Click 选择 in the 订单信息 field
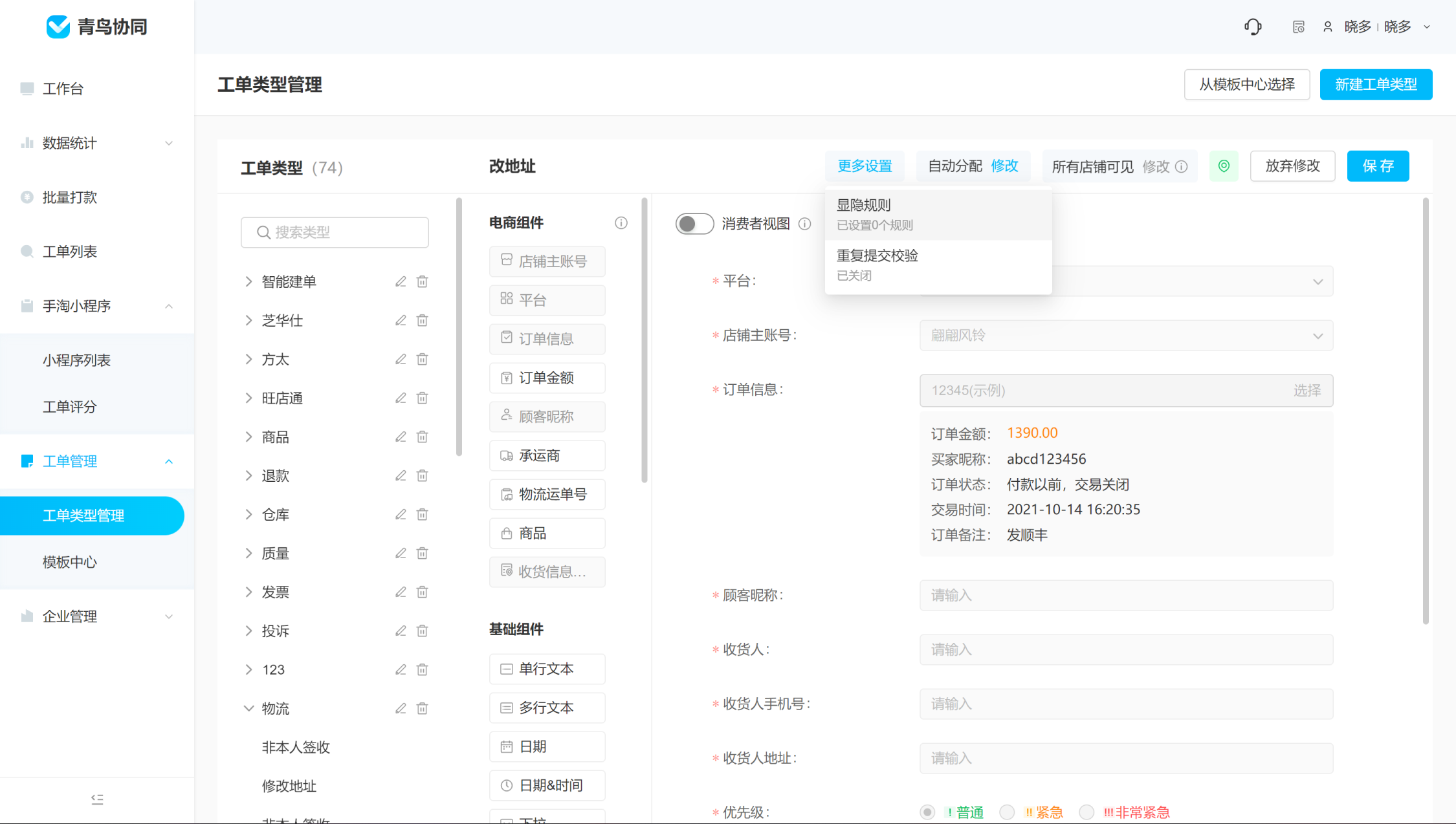Viewport: 1456px width, 824px height. [x=1307, y=391]
